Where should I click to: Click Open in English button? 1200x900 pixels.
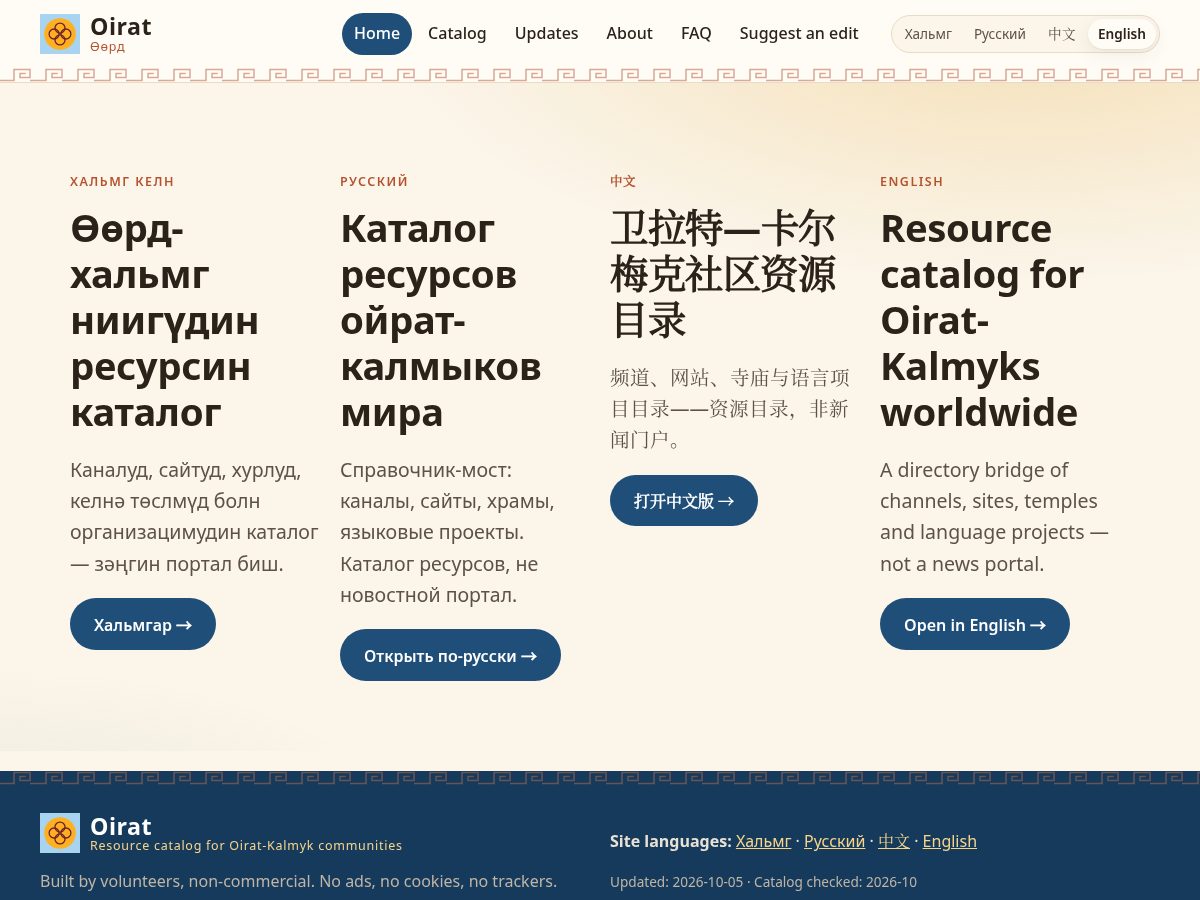(975, 624)
